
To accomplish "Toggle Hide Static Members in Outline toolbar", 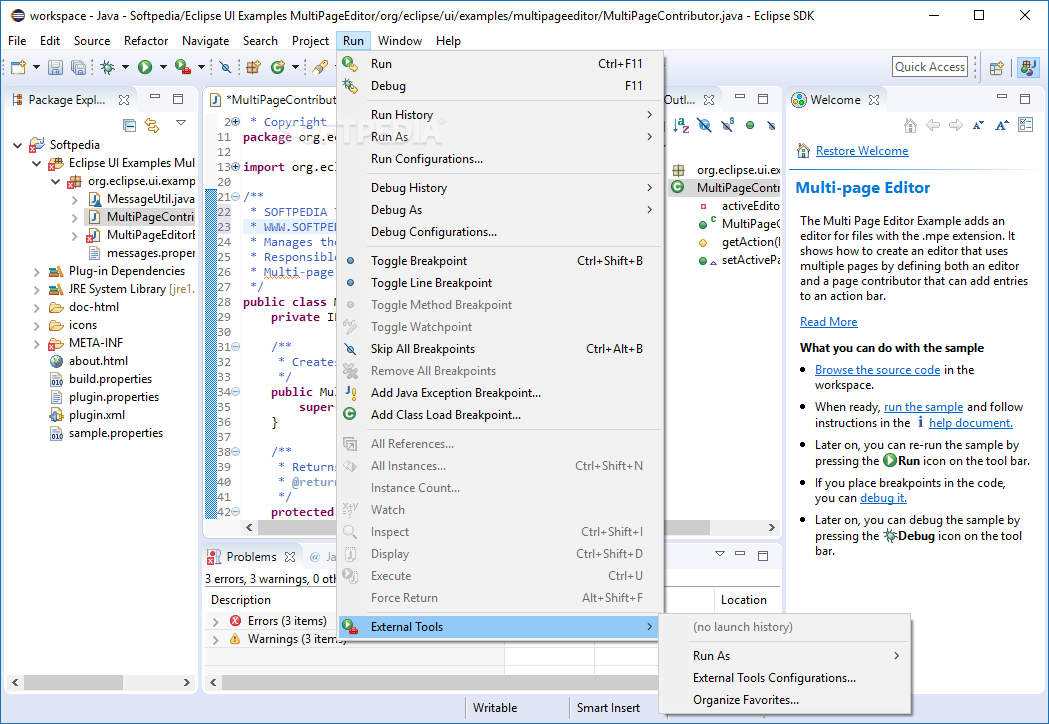I will [x=727, y=125].
